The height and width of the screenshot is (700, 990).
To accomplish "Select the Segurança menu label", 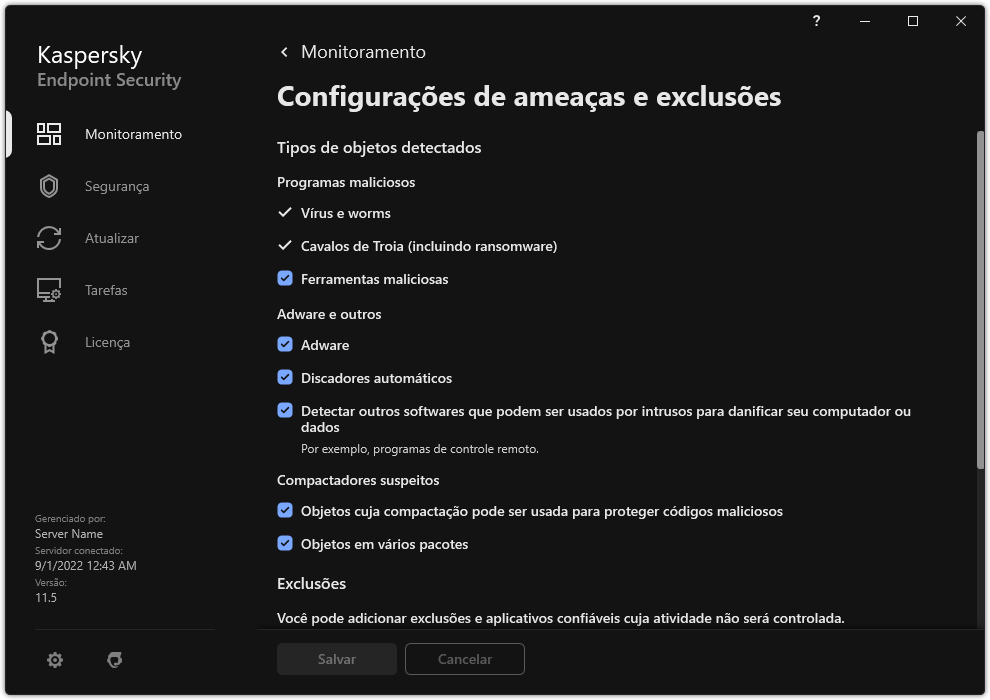I will pos(117,186).
